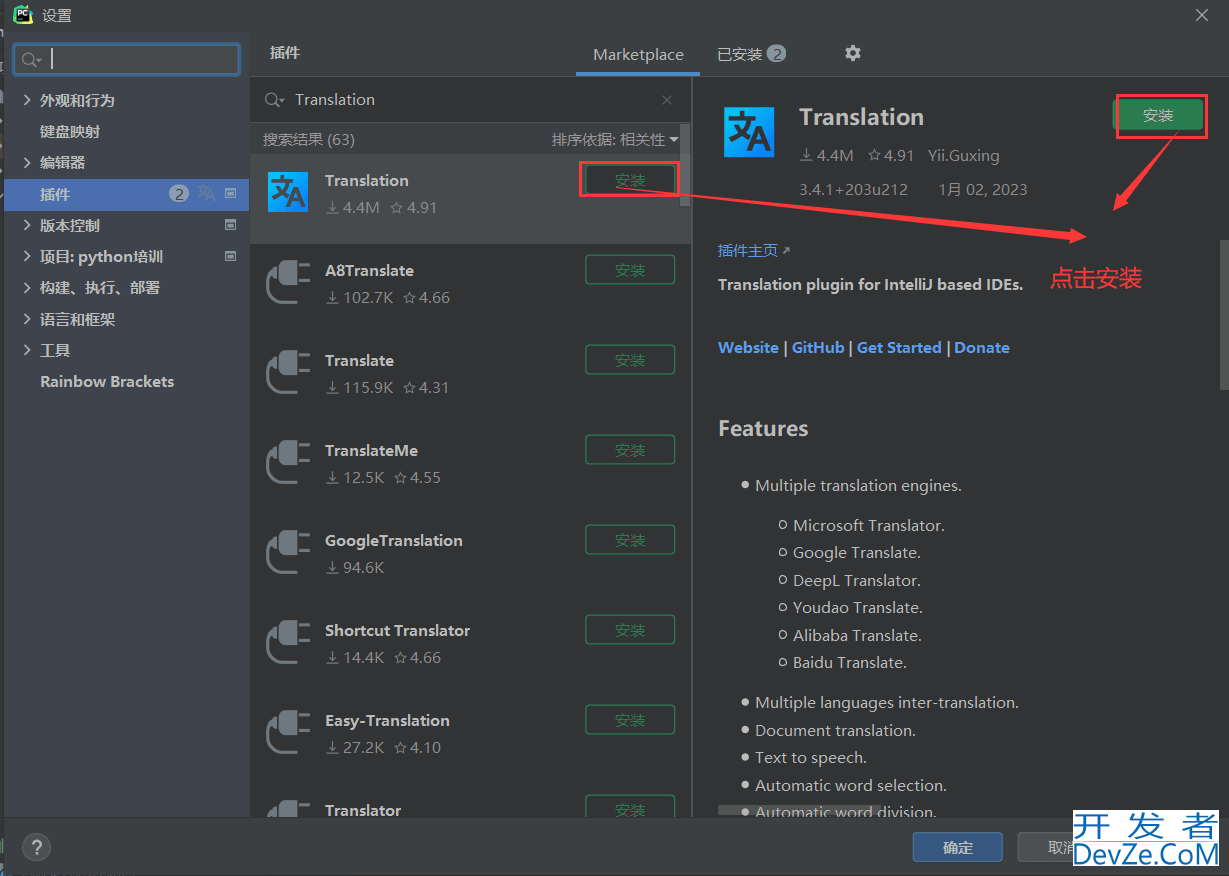Select the Translation plugin icon in results
The height and width of the screenshot is (876, 1229).
[288, 192]
